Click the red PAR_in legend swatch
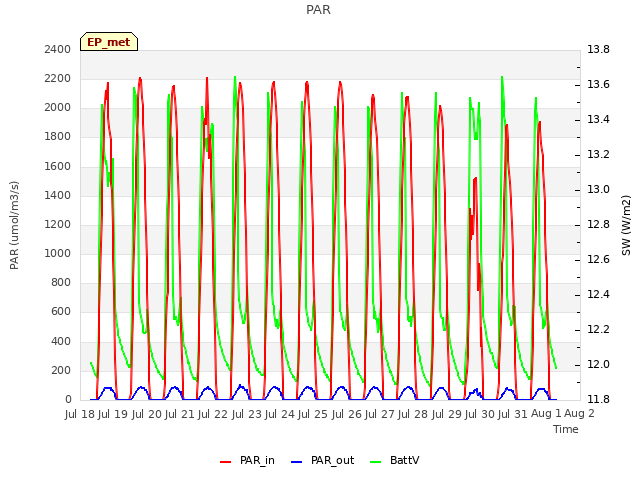The image size is (640, 480). 226,462
